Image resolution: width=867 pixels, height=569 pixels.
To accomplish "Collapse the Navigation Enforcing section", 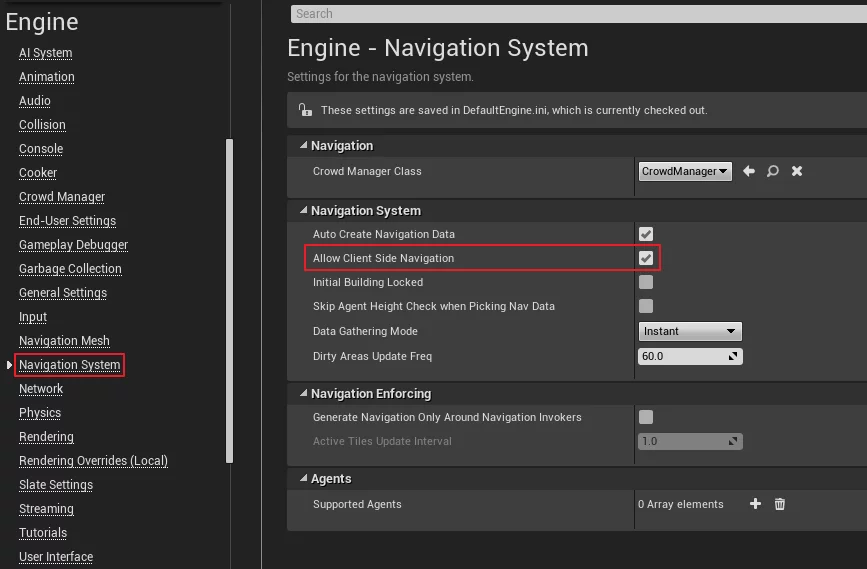I will [301, 394].
